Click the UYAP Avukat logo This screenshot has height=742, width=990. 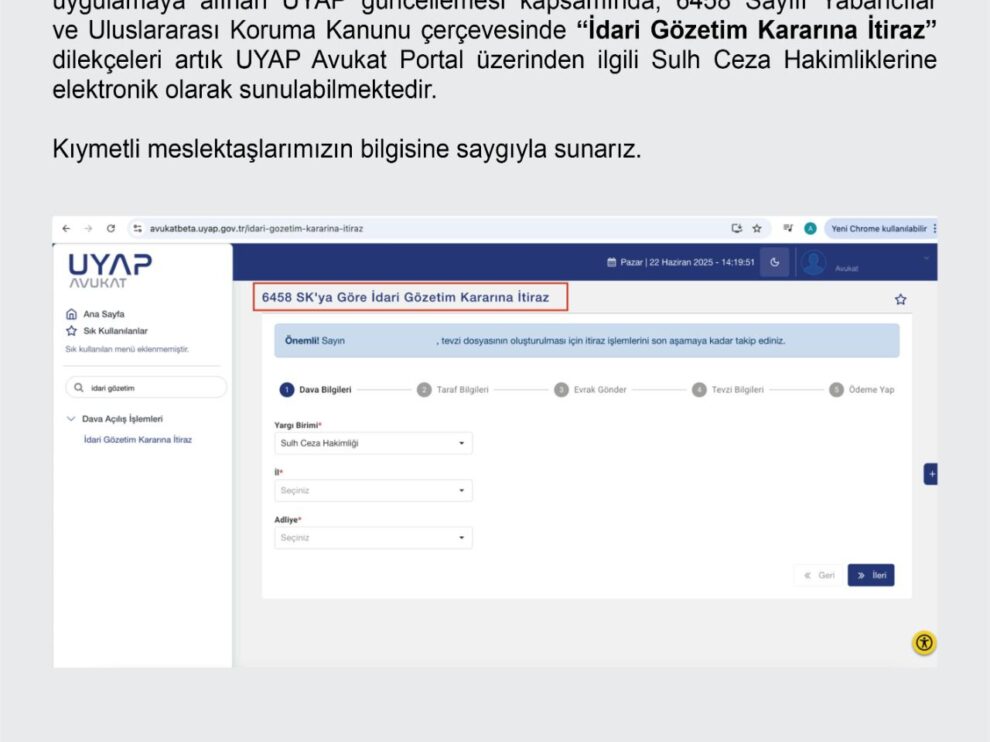110,269
